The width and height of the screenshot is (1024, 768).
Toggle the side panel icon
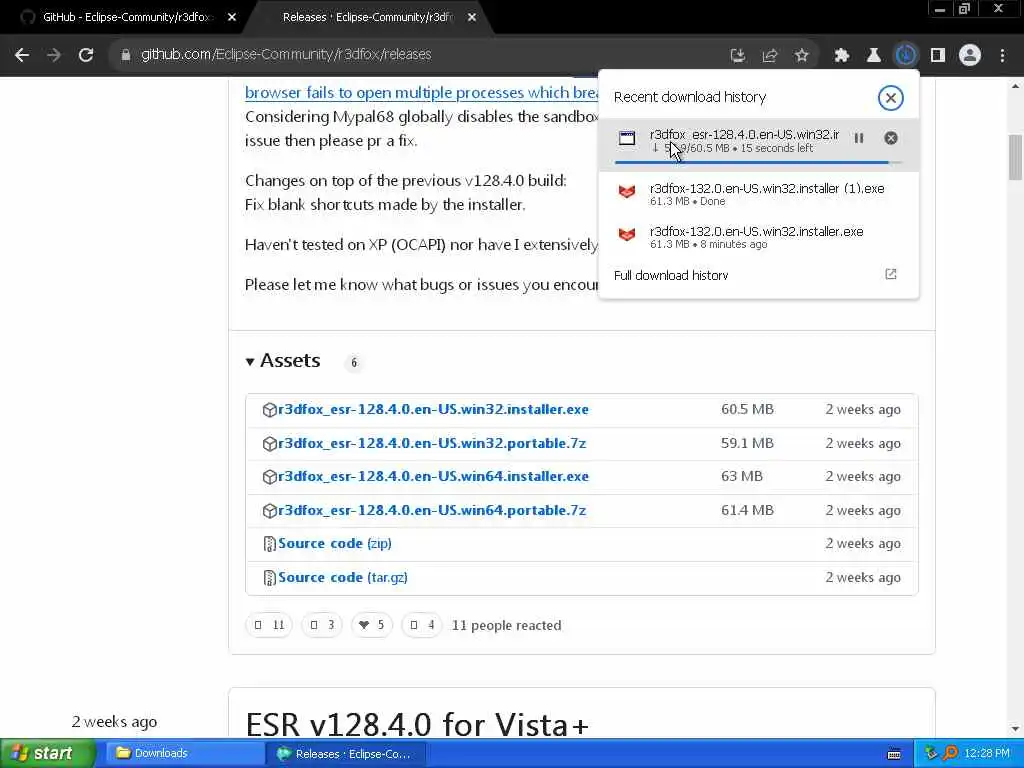tap(938, 56)
